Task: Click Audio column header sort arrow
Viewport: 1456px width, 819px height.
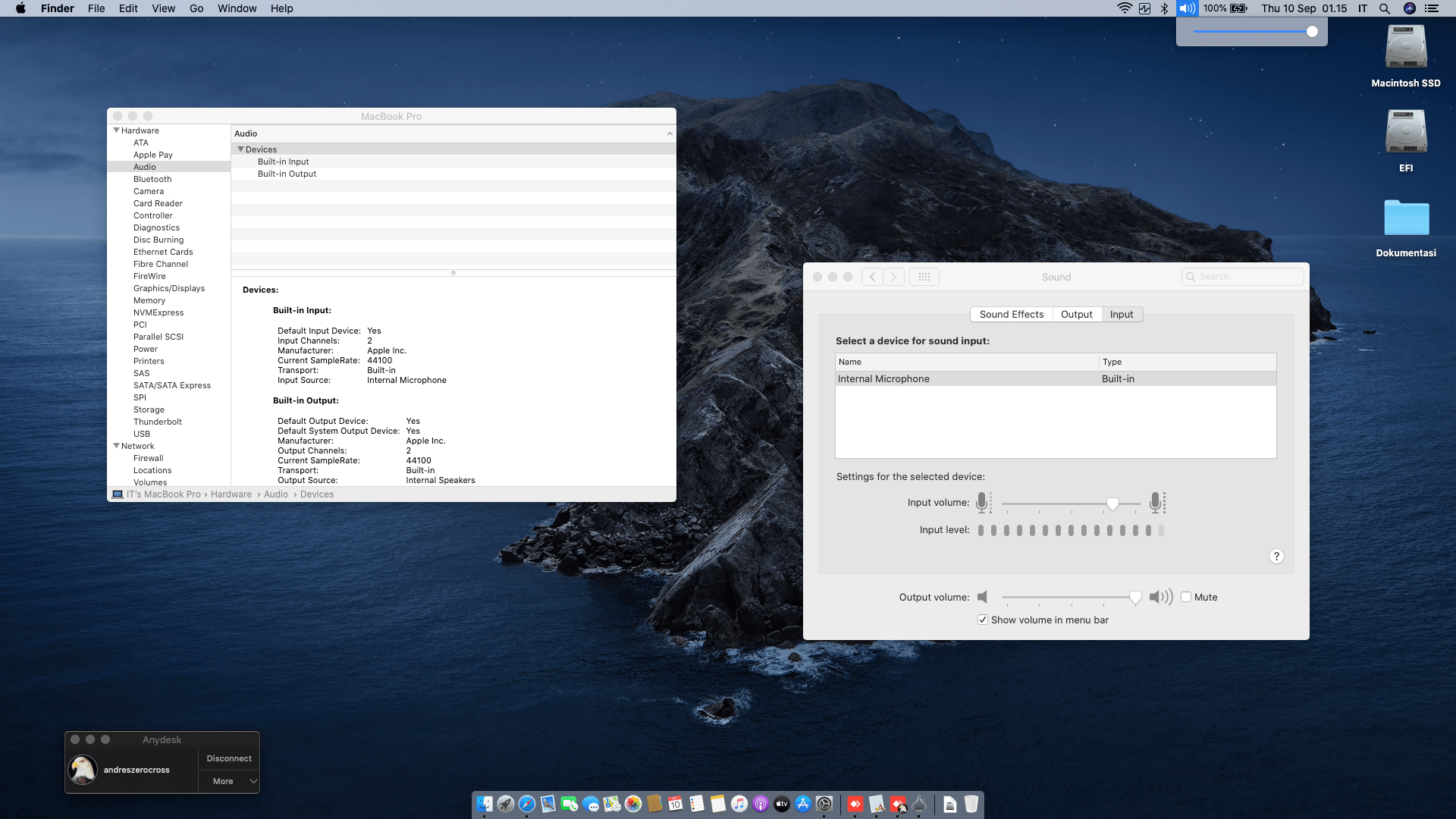Action: [x=670, y=133]
